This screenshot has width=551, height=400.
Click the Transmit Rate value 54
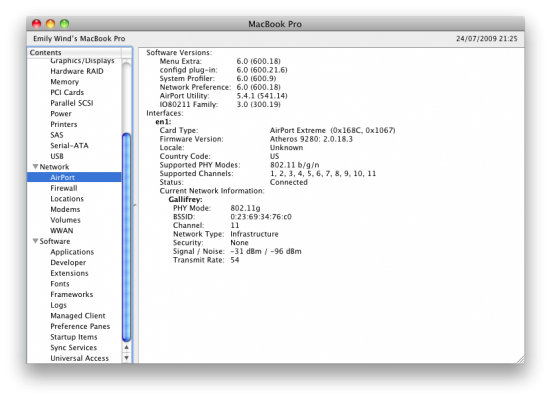[x=235, y=260]
